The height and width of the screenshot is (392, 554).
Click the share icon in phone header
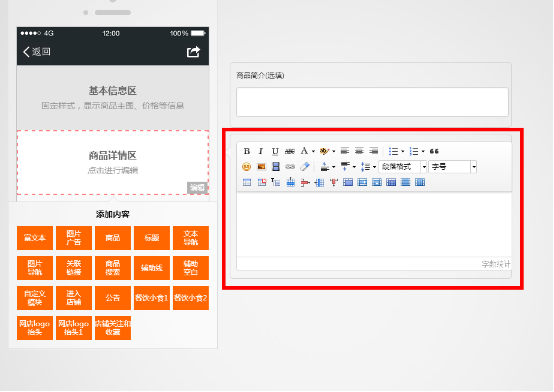coord(193,52)
